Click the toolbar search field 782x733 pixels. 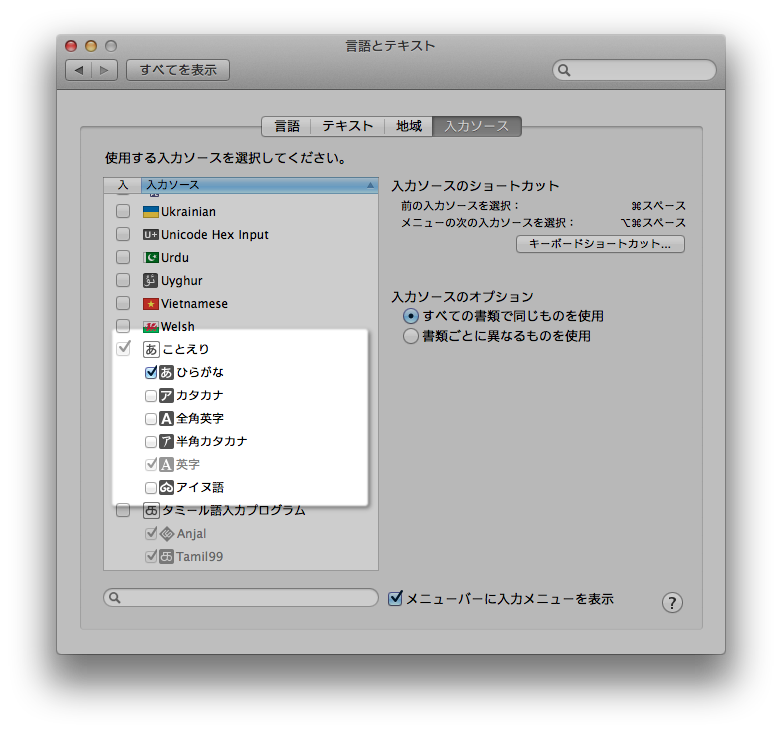click(x=634, y=70)
